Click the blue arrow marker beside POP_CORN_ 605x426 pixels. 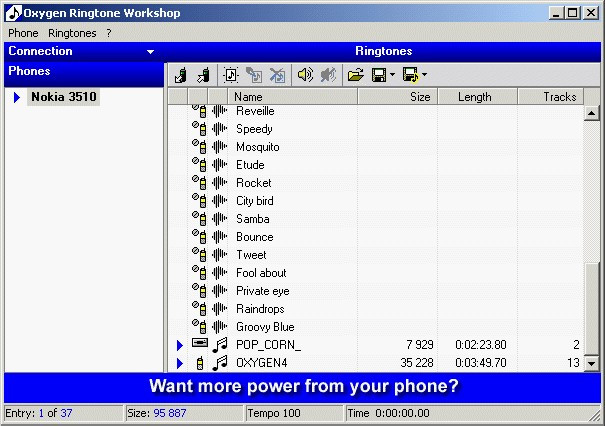pos(179,345)
